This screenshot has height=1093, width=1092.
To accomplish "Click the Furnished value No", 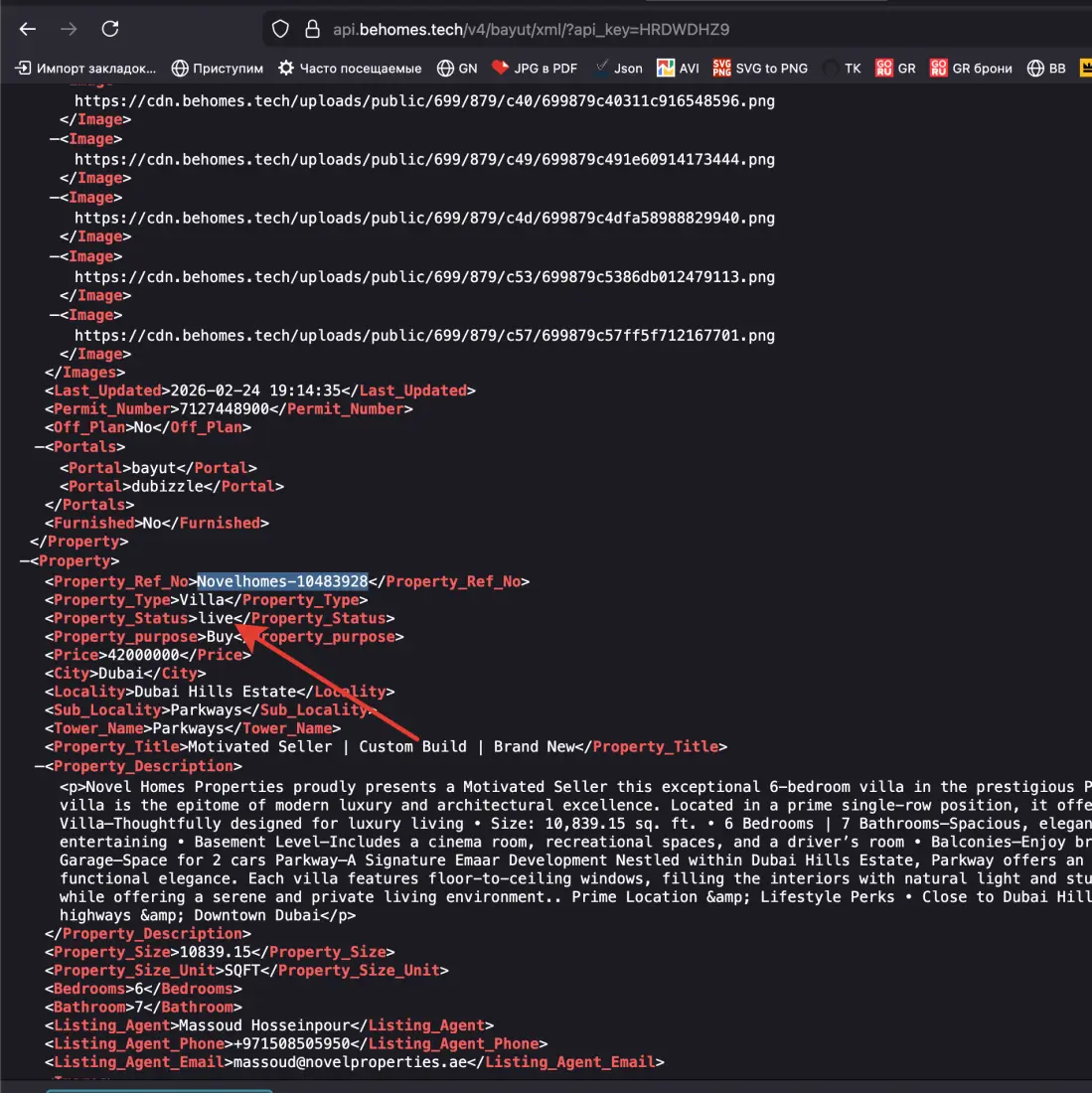I will point(152,524).
